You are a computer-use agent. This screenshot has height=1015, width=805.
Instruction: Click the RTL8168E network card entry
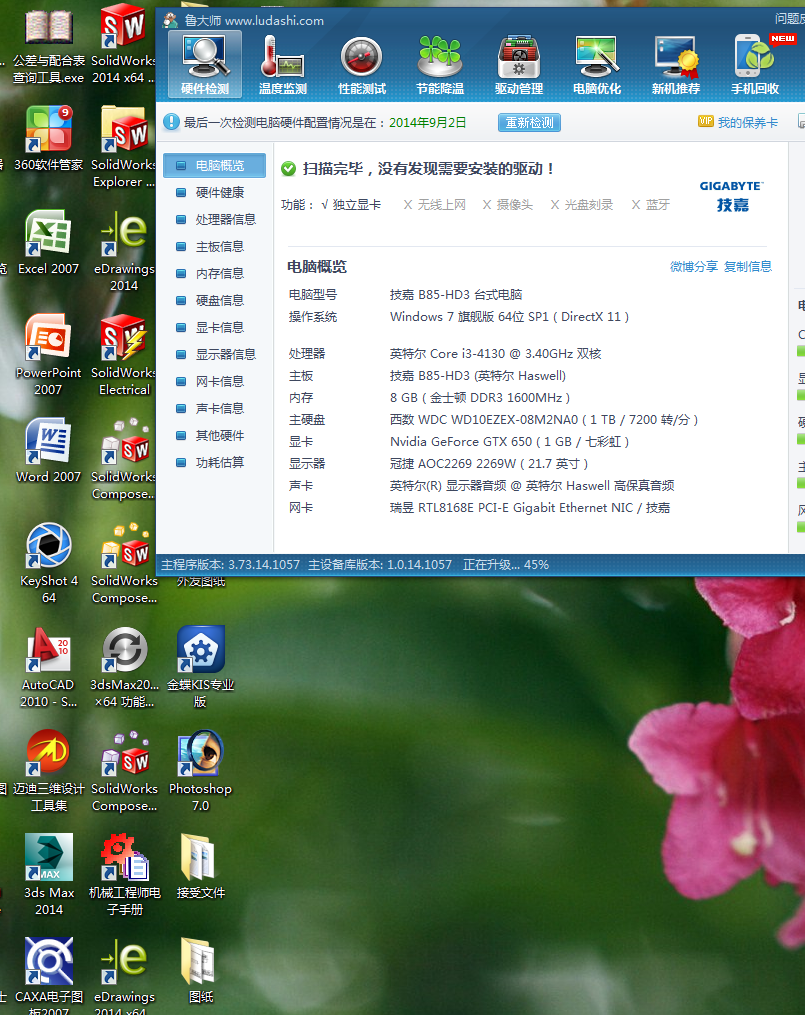coord(529,508)
